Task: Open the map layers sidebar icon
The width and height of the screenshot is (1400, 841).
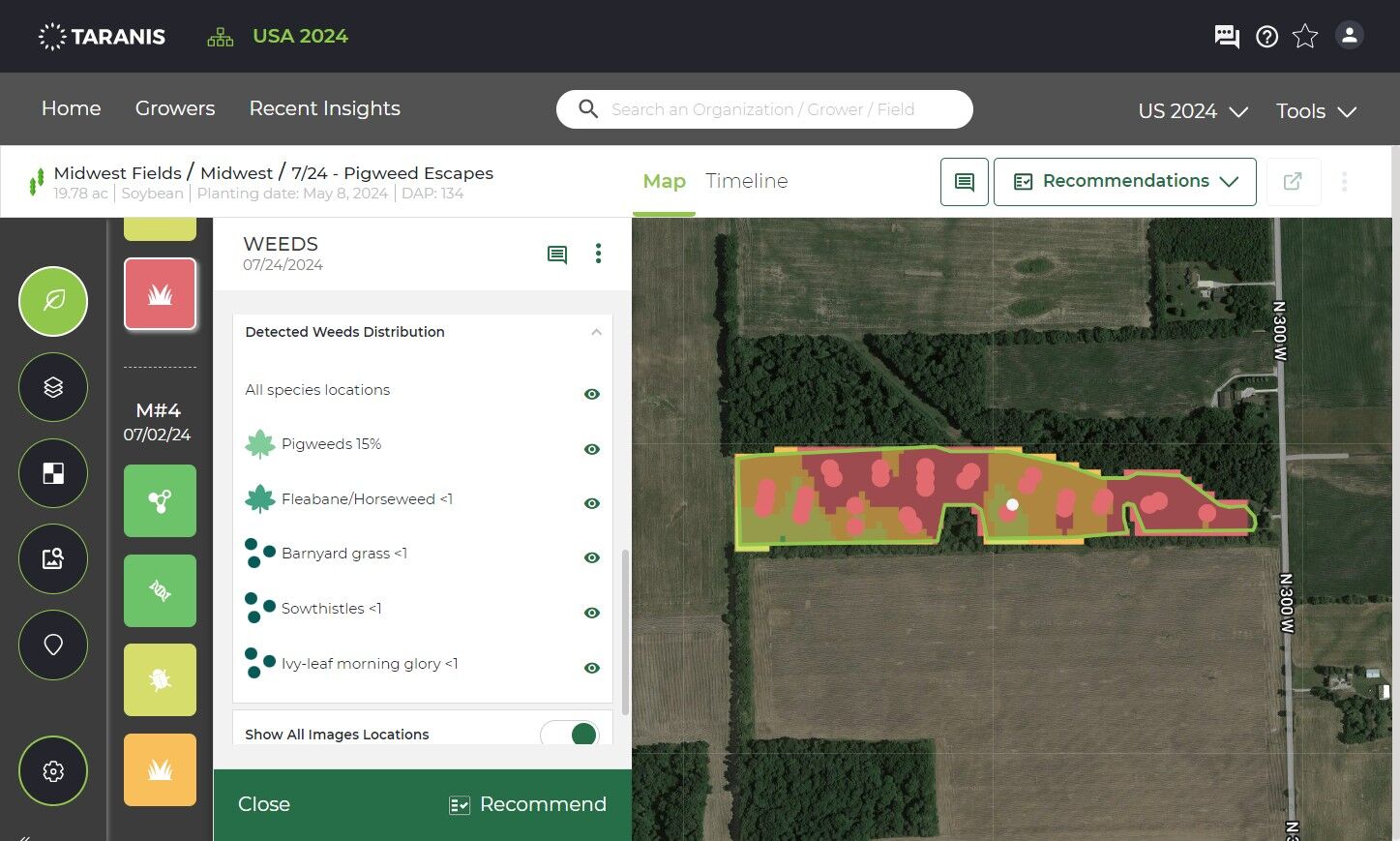Action: coord(53,387)
